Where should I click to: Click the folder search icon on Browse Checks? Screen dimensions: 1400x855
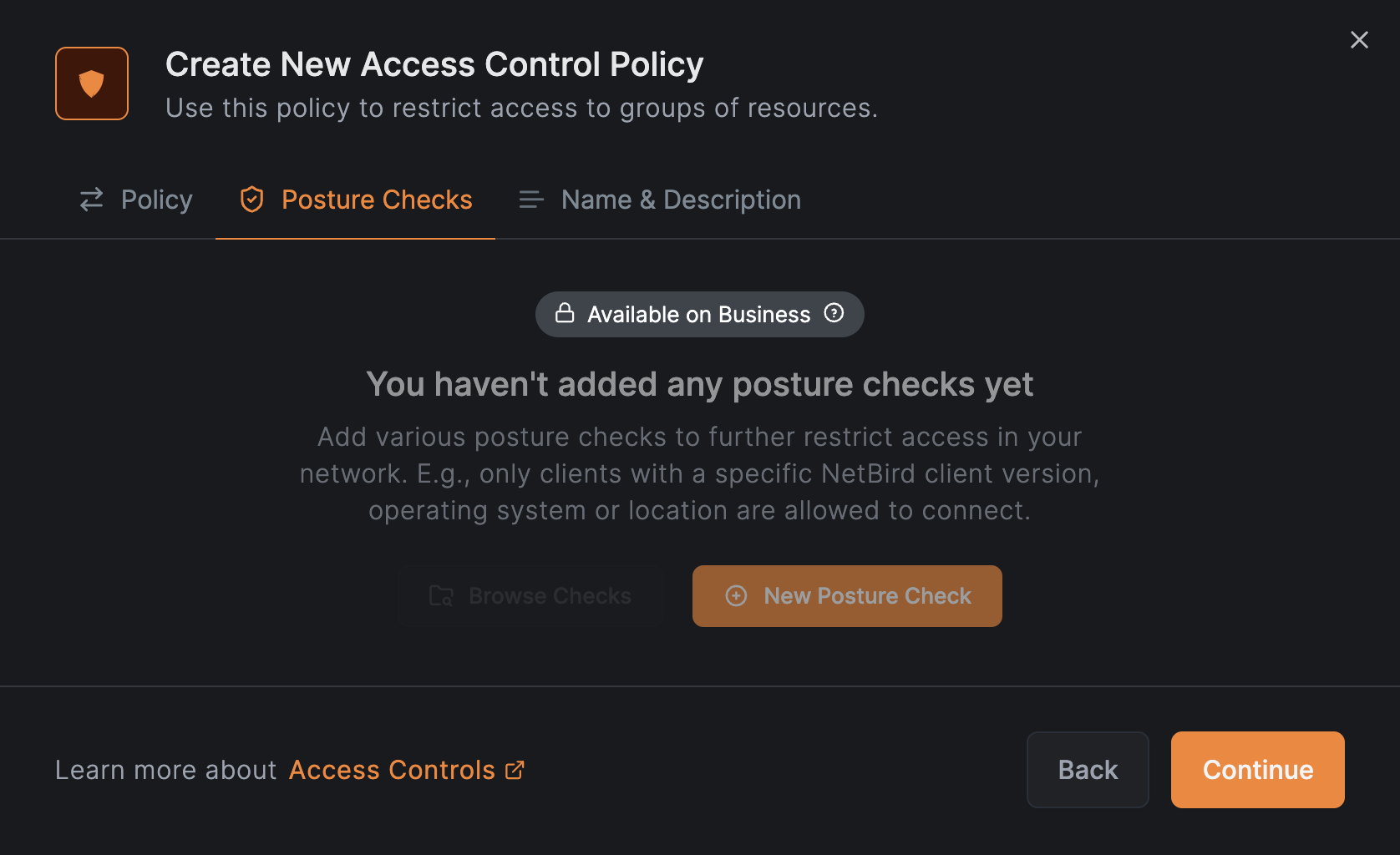(441, 596)
